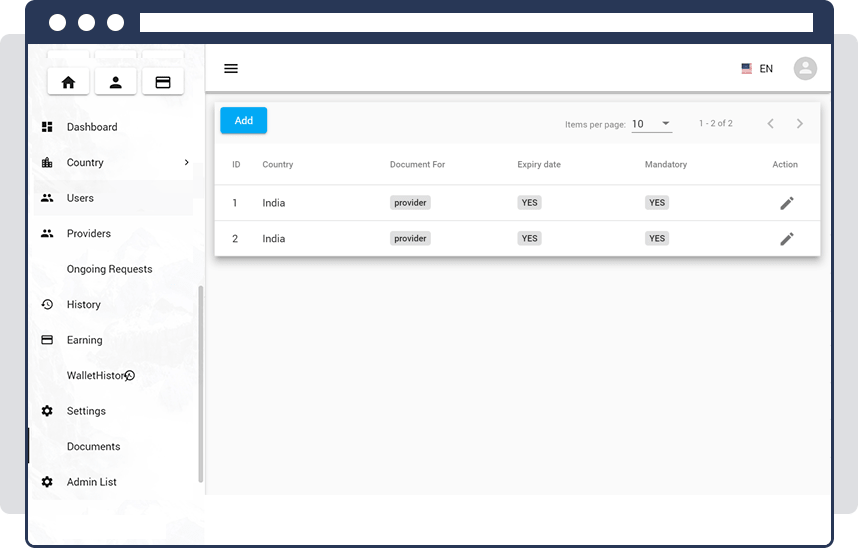858x548 pixels.
Task: Click the blue Add button
Action: [244, 120]
